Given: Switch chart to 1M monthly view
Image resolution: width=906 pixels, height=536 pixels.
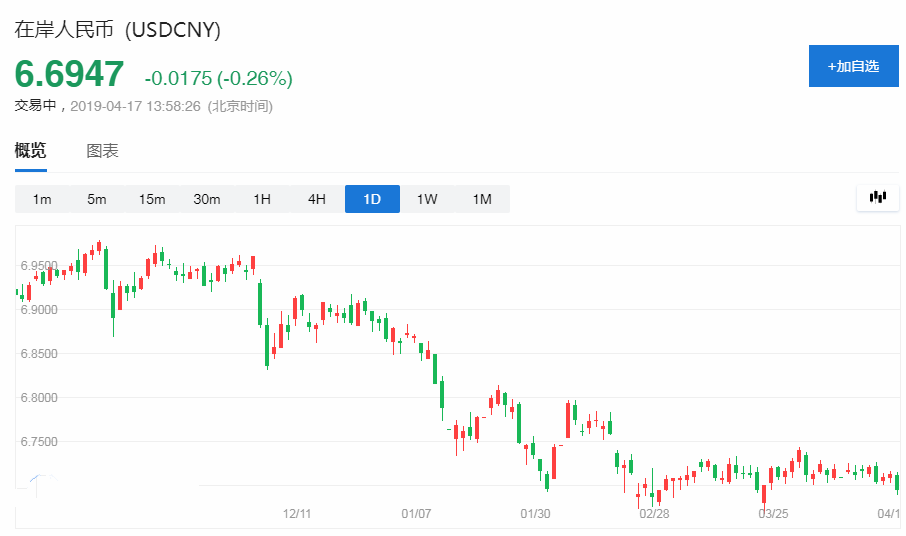Looking at the screenshot, I should [x=482, y=199].
